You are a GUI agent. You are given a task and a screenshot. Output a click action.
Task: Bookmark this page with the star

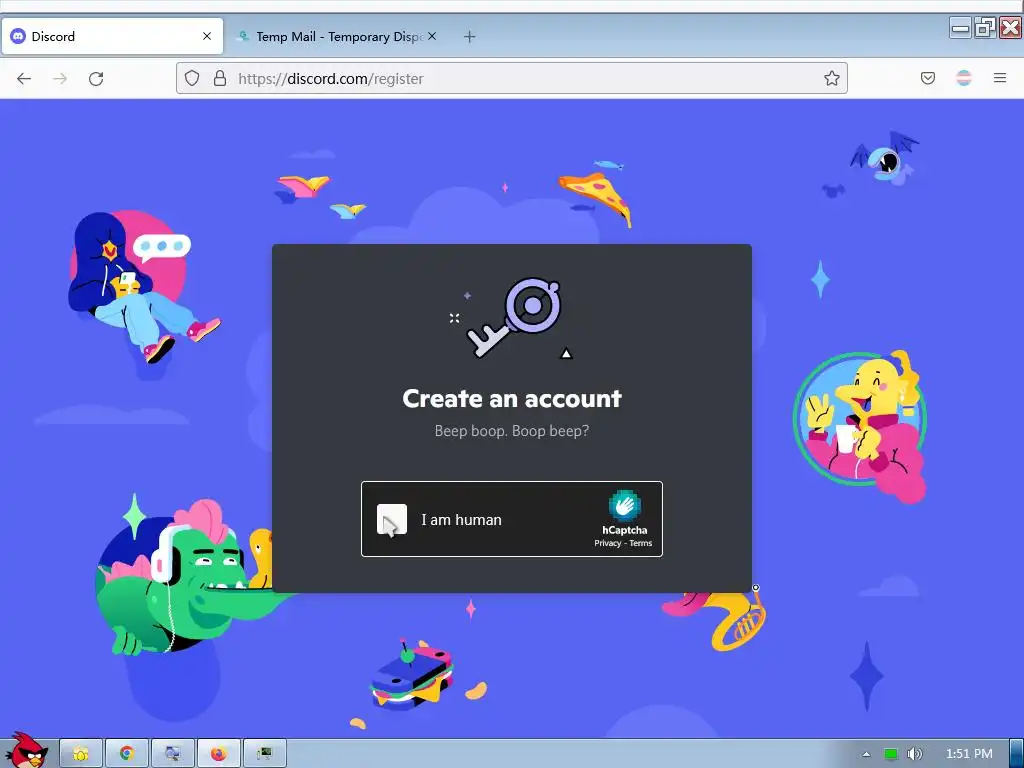click(831, 79)
